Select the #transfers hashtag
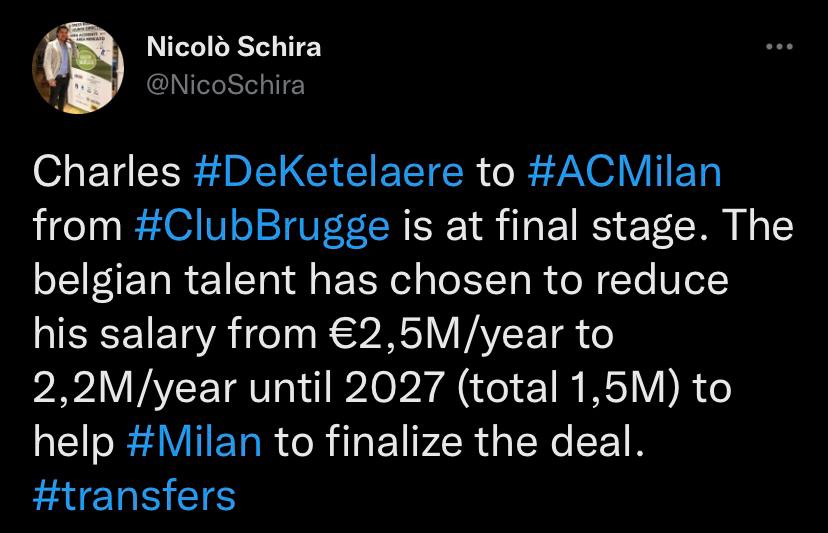Image resolution: width=828 pixels, height=533 pixels. coord(135,496)
